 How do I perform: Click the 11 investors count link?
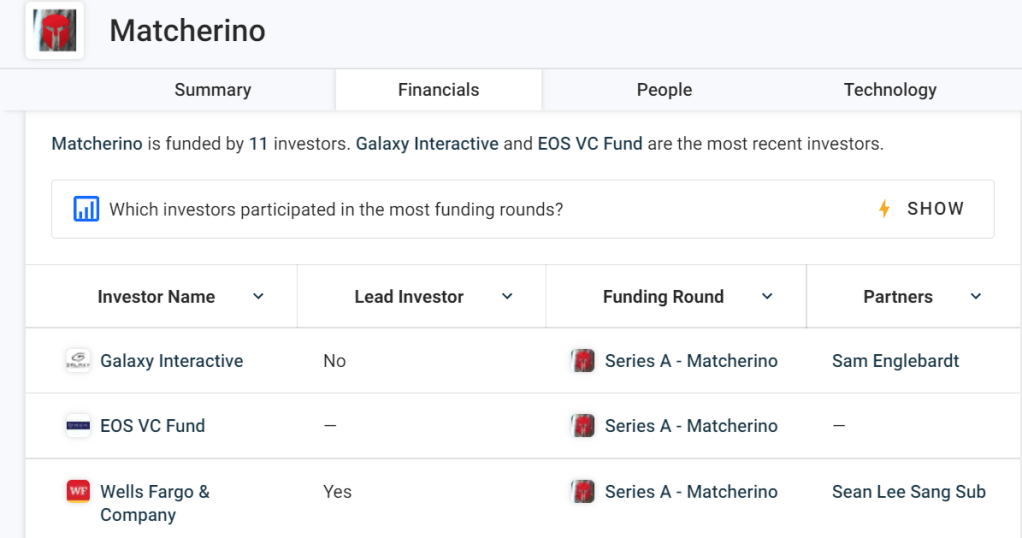[258, 143]
